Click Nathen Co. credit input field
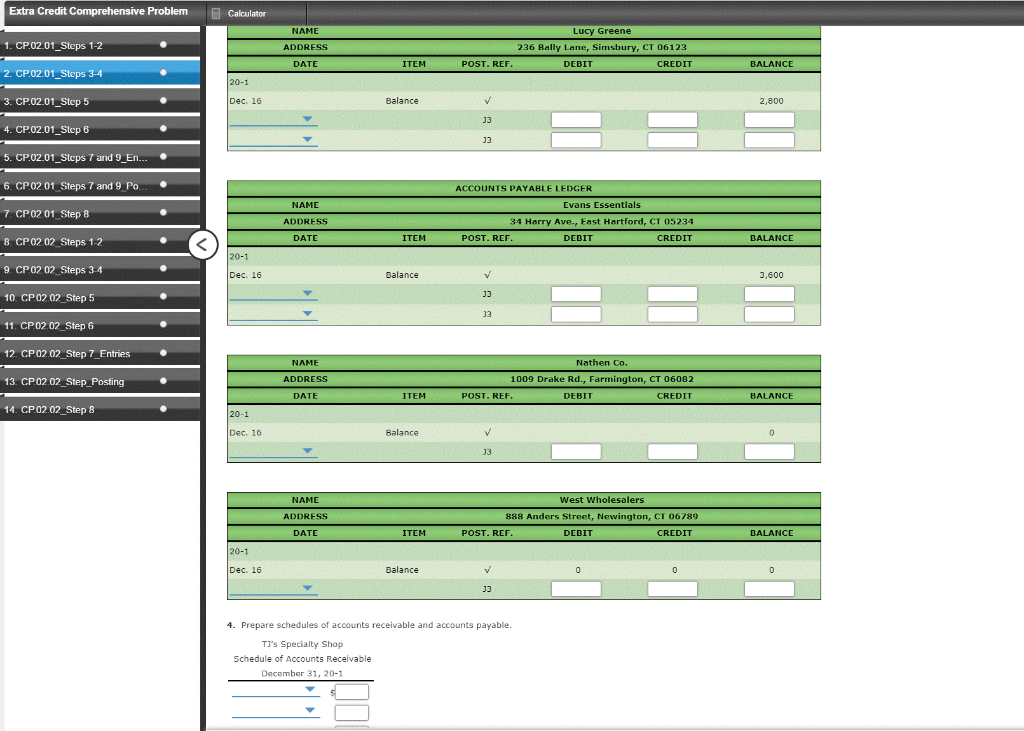1024x731 pixels. point(673,451)
